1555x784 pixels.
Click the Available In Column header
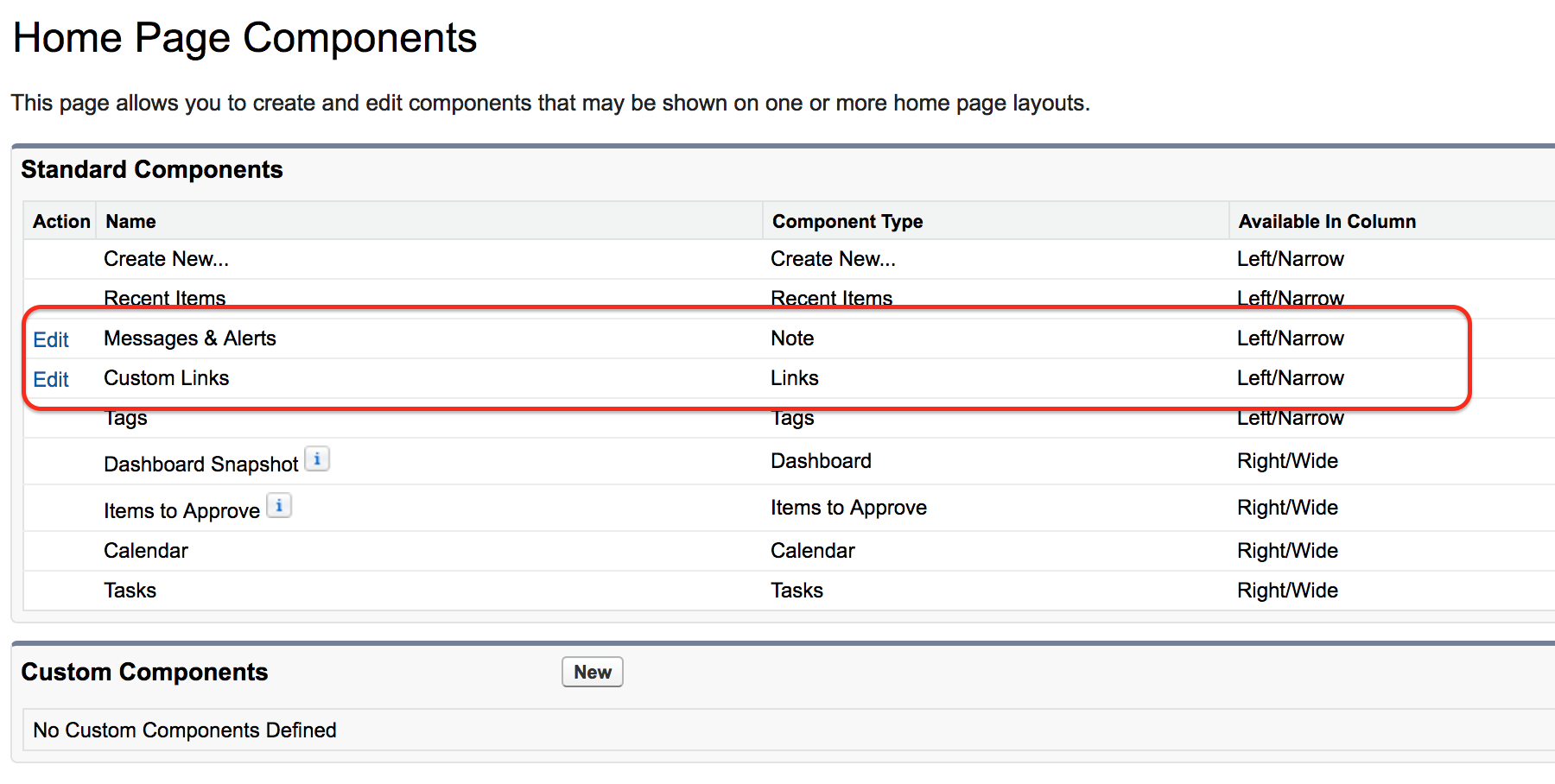[x=1327, y=221]
